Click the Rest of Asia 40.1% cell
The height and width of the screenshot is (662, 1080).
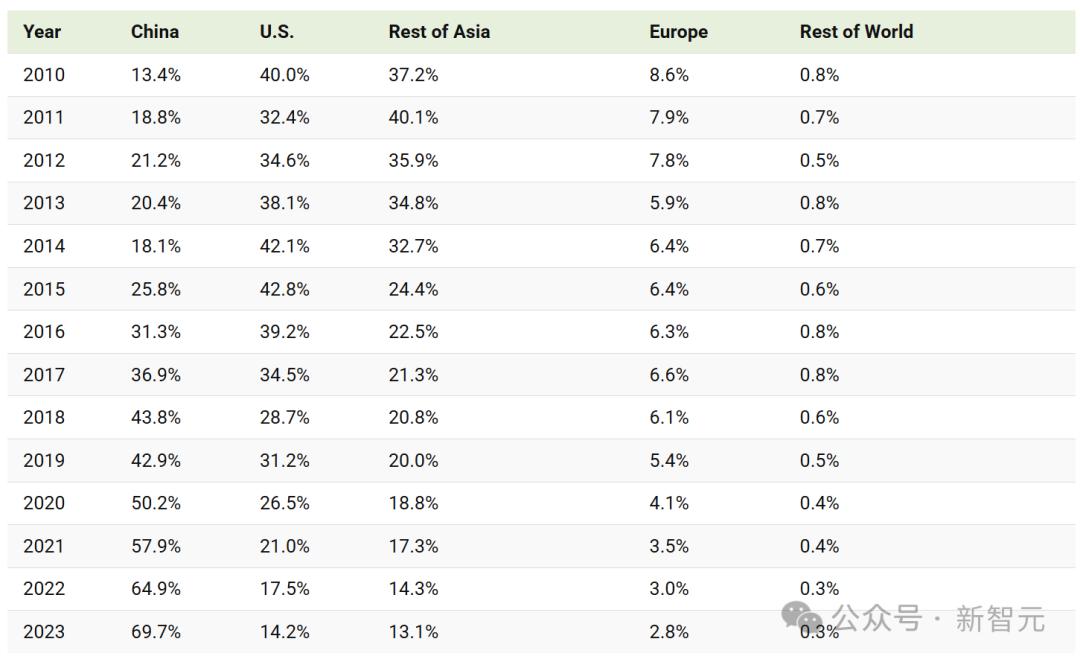(413, 118)
